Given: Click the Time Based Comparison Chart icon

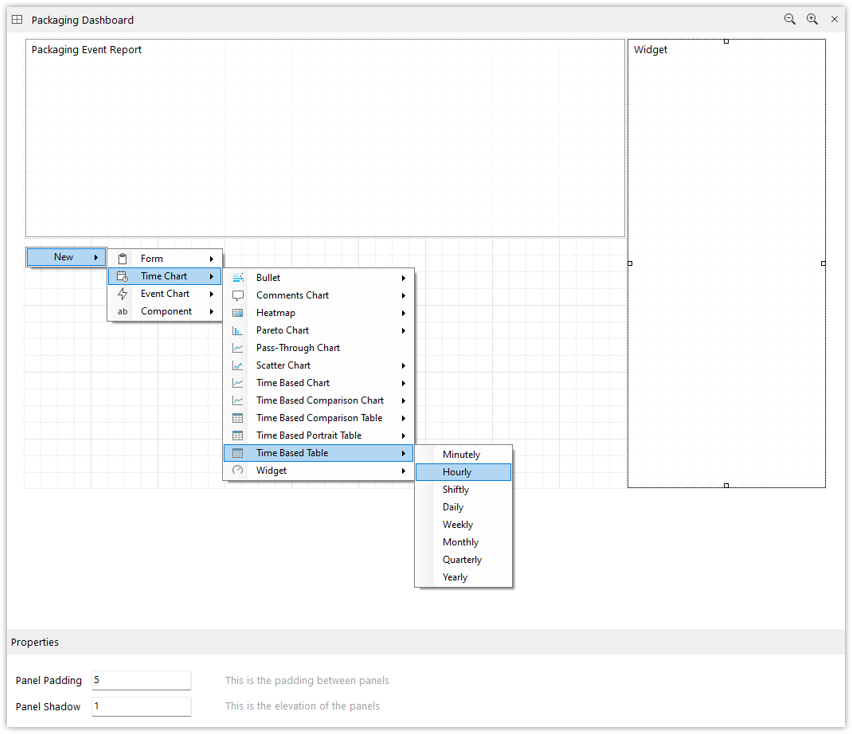Looking at the screenshot, I should (x=238, y=400).
